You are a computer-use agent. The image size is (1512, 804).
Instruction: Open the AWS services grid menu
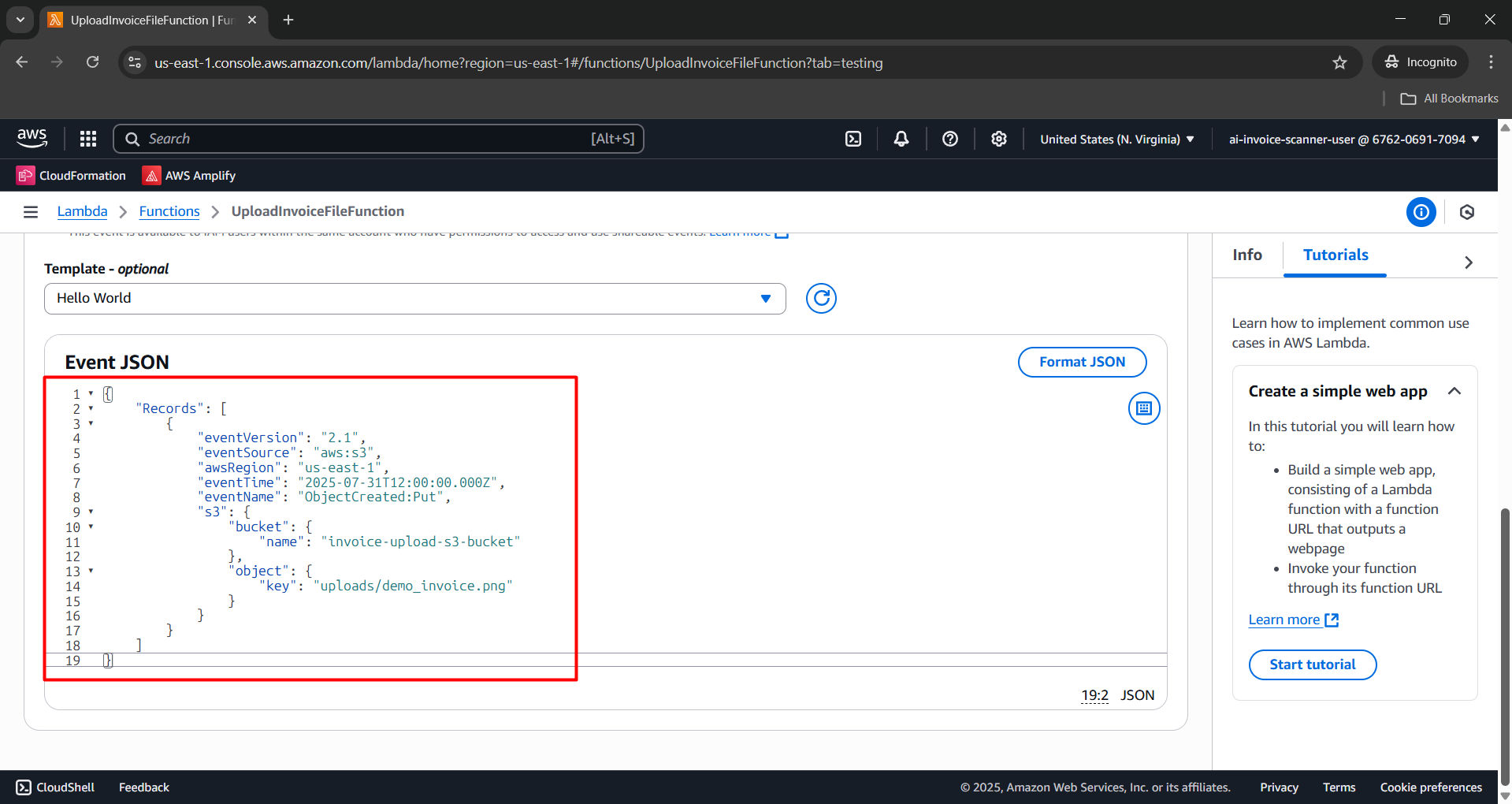[87, 139]
